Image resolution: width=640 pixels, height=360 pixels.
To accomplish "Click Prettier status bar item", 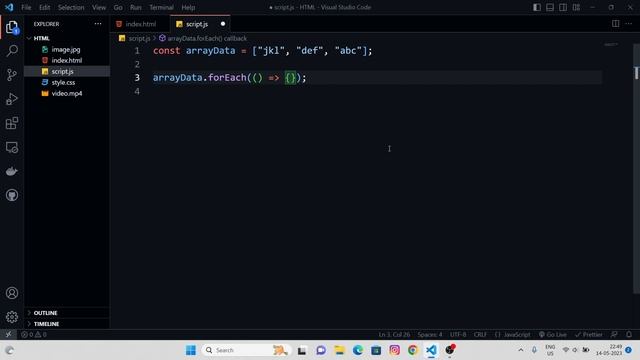I will tap(589, 334).
